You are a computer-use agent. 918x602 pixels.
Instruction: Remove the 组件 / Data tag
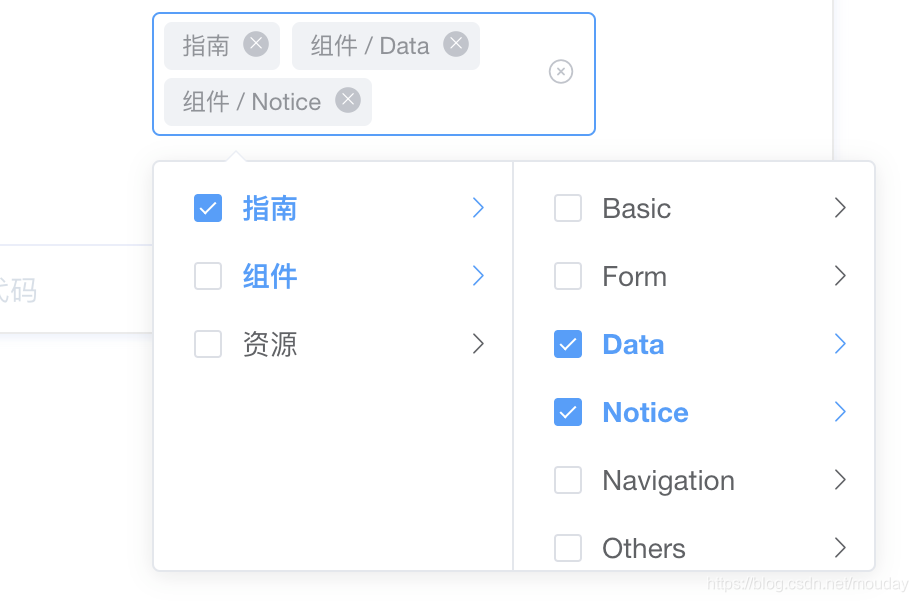click(456, 44)
